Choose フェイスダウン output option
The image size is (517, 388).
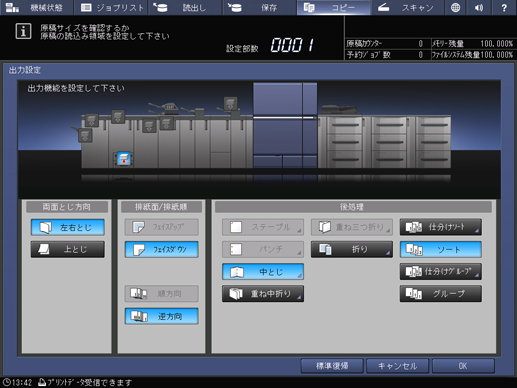[162, 249]
